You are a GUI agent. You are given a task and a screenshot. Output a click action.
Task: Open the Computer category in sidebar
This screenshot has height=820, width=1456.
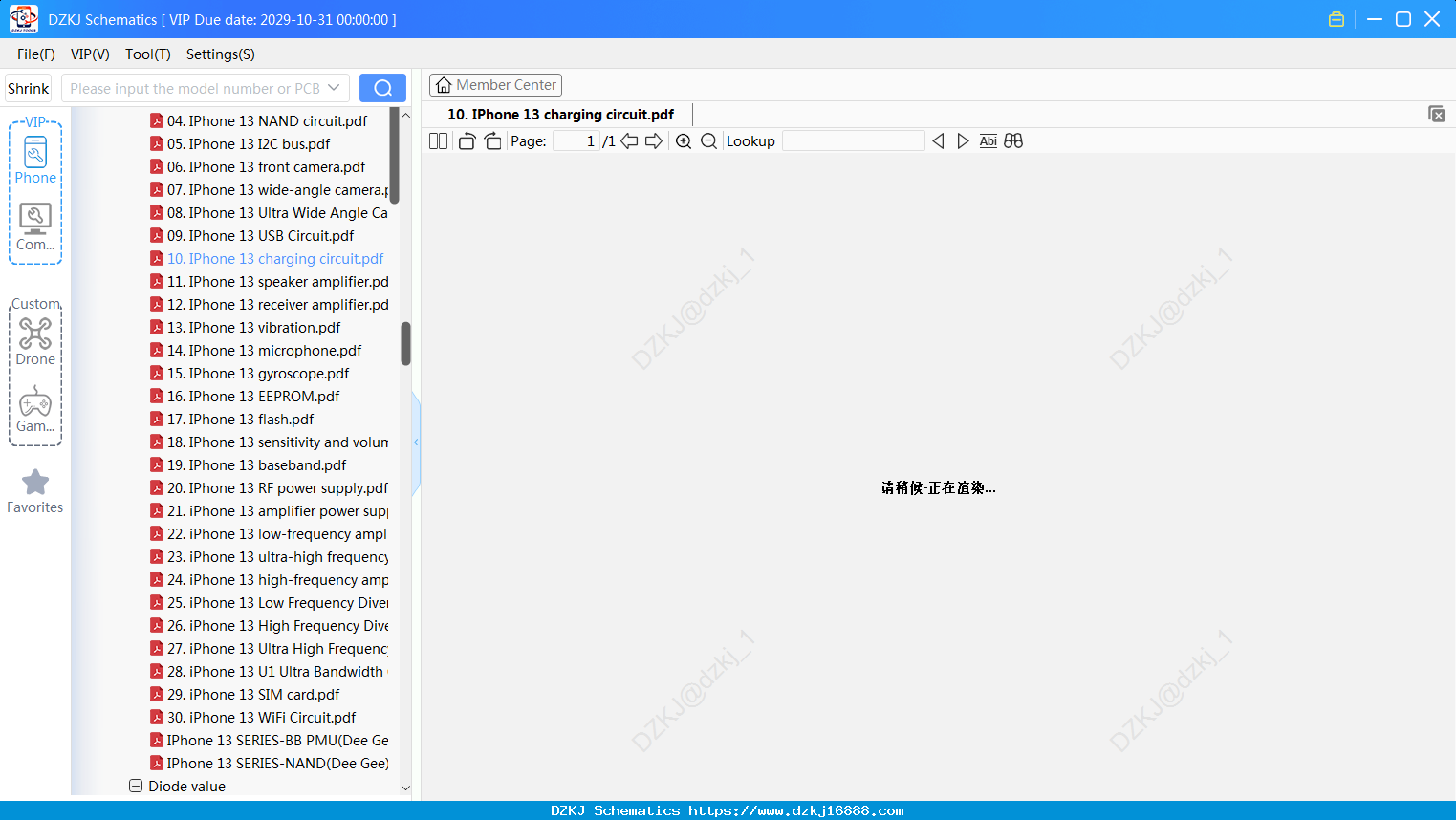(x=35, y=227)
